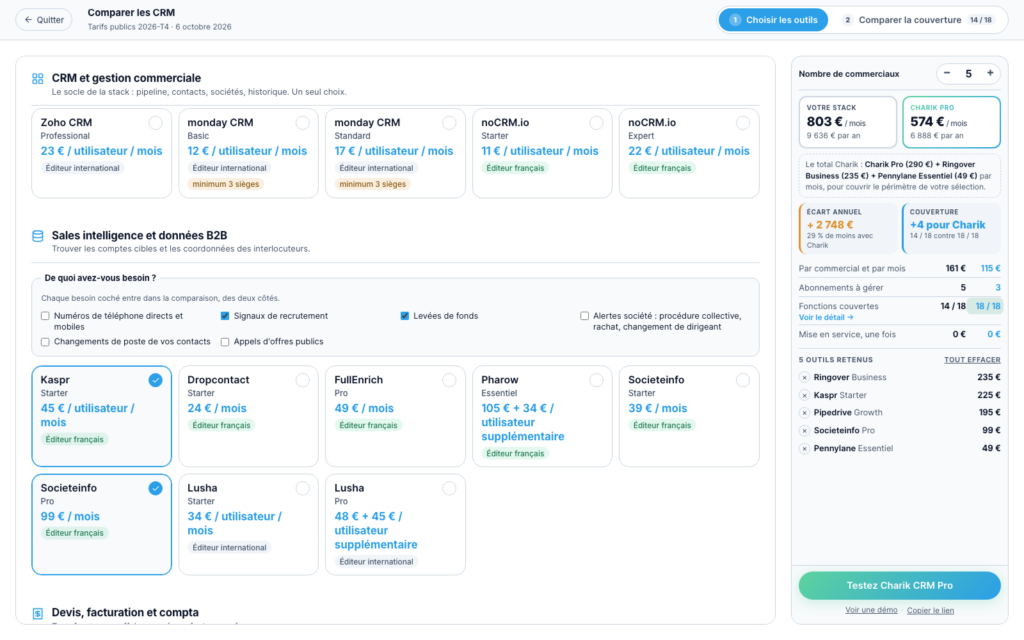Decrease number of commerciaux with minus
This screenshot has height=640, width=1024.
[947, 73]
